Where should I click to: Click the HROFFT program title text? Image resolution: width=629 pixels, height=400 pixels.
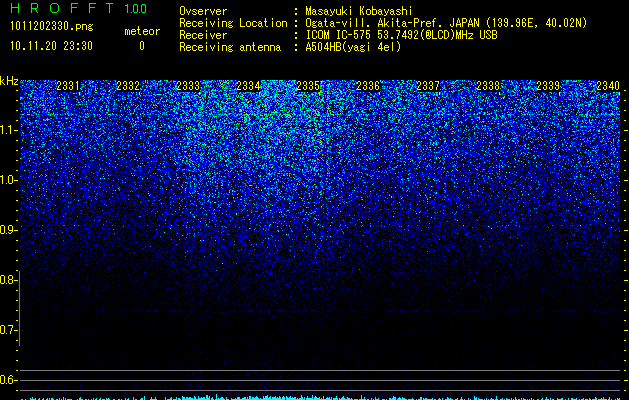point(61,8)
